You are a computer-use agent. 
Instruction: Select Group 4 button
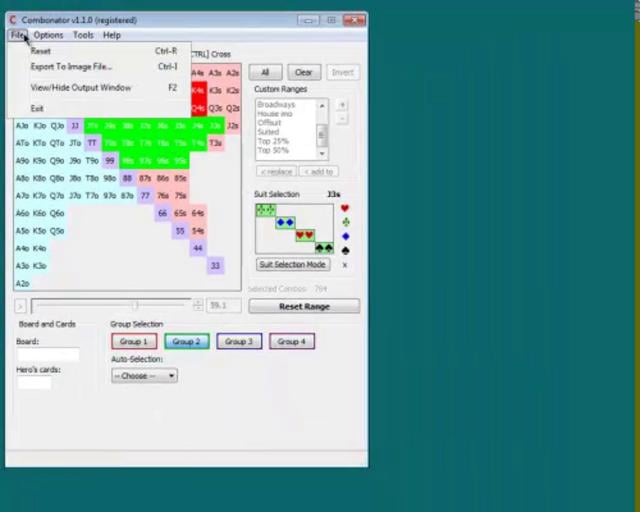(x=292, y=341)
